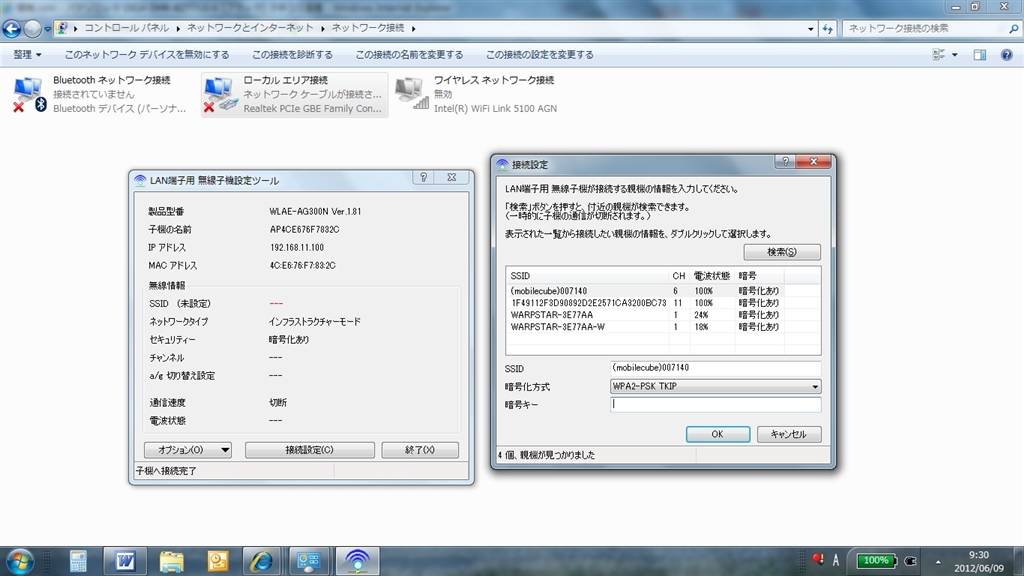Open the 整理 dropdown menu
1024x576 pixels.
click(27, 55)
